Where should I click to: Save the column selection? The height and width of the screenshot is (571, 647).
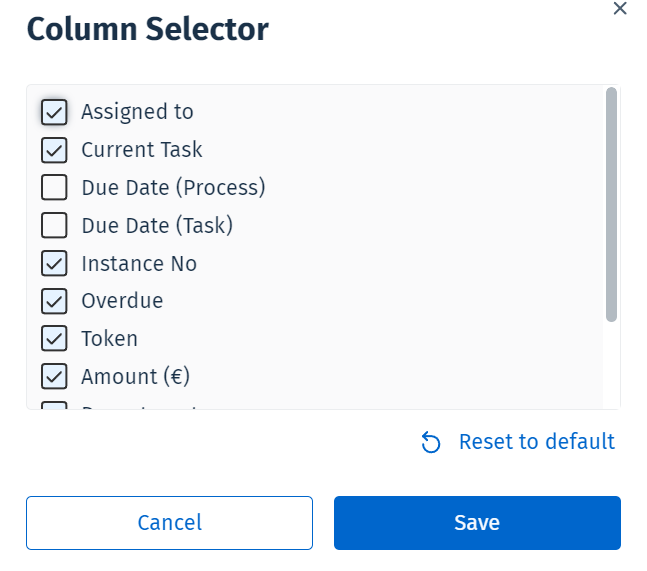477,523
